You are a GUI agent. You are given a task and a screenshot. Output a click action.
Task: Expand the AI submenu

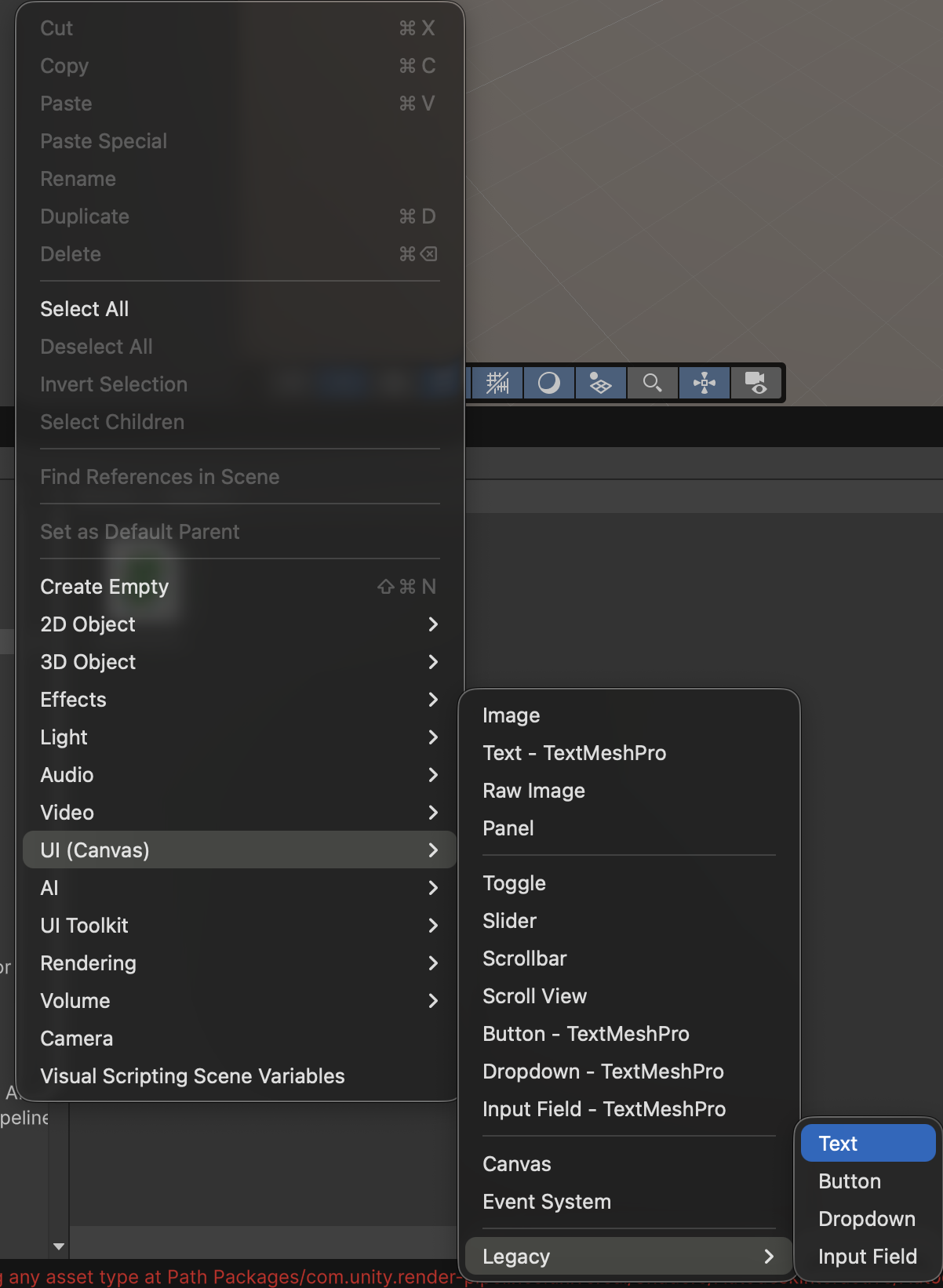coord(239,888)
